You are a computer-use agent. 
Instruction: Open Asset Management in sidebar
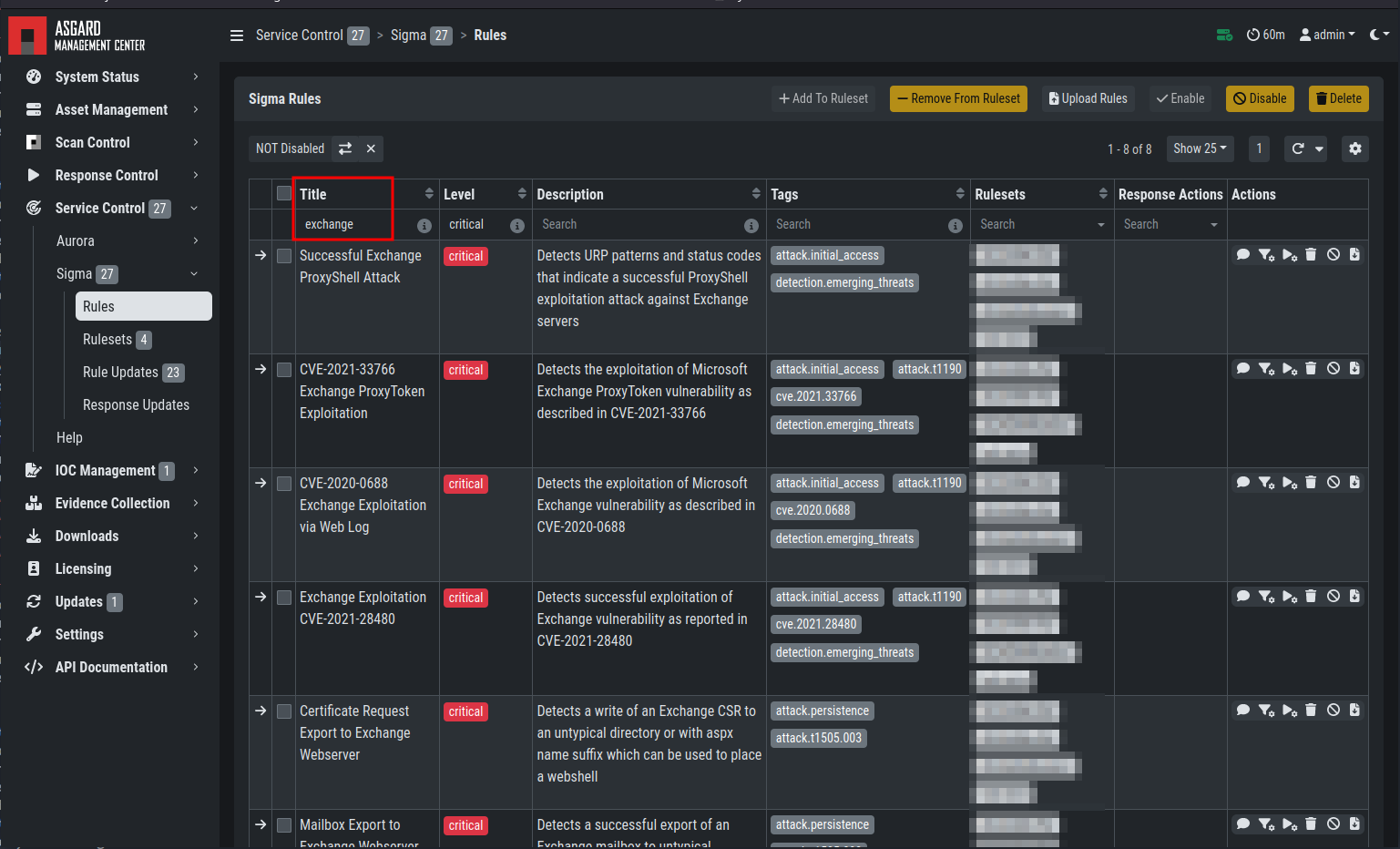point(113,109)
